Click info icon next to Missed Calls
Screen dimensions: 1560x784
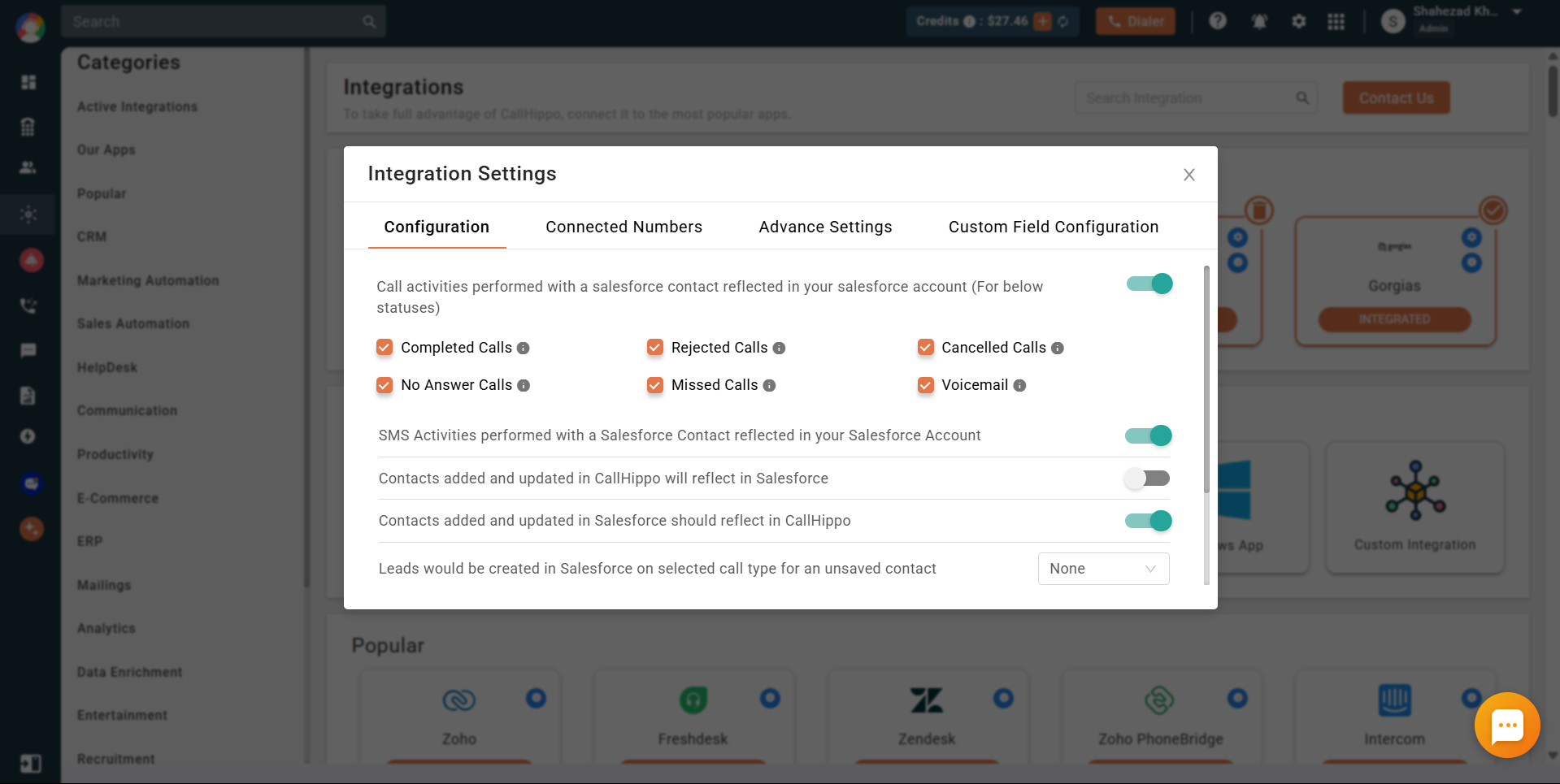[769, 385]
